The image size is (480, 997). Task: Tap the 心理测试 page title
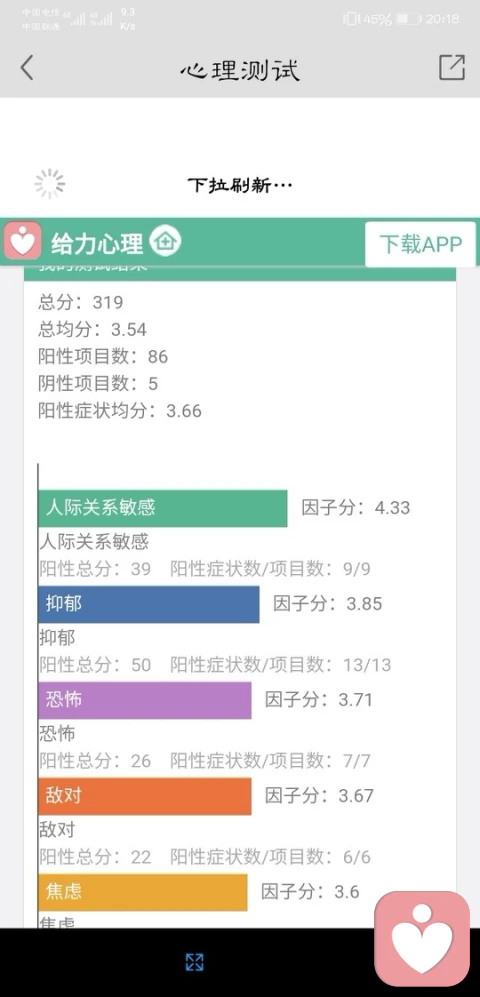point(240,69)
